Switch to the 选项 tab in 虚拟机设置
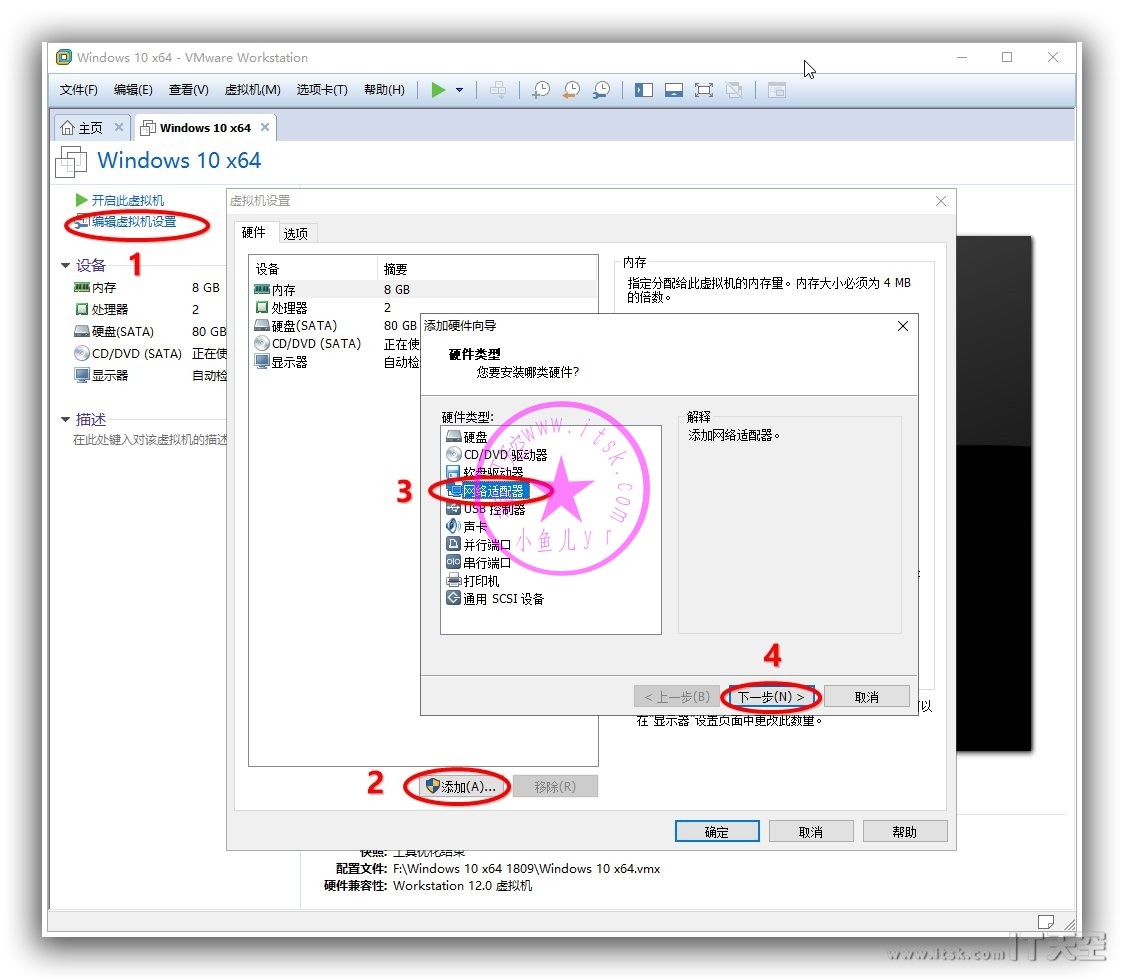This screenshot has width=1124, height=979. coord(295,234)
